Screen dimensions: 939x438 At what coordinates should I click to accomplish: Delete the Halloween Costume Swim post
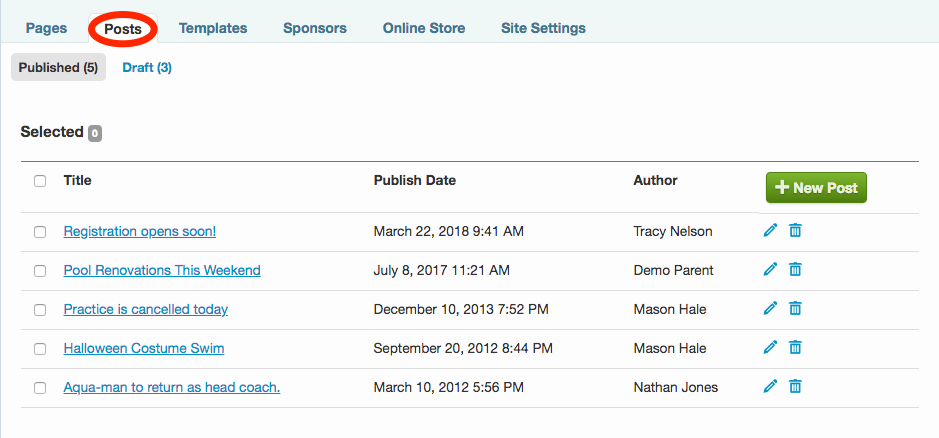pos(795,348)
